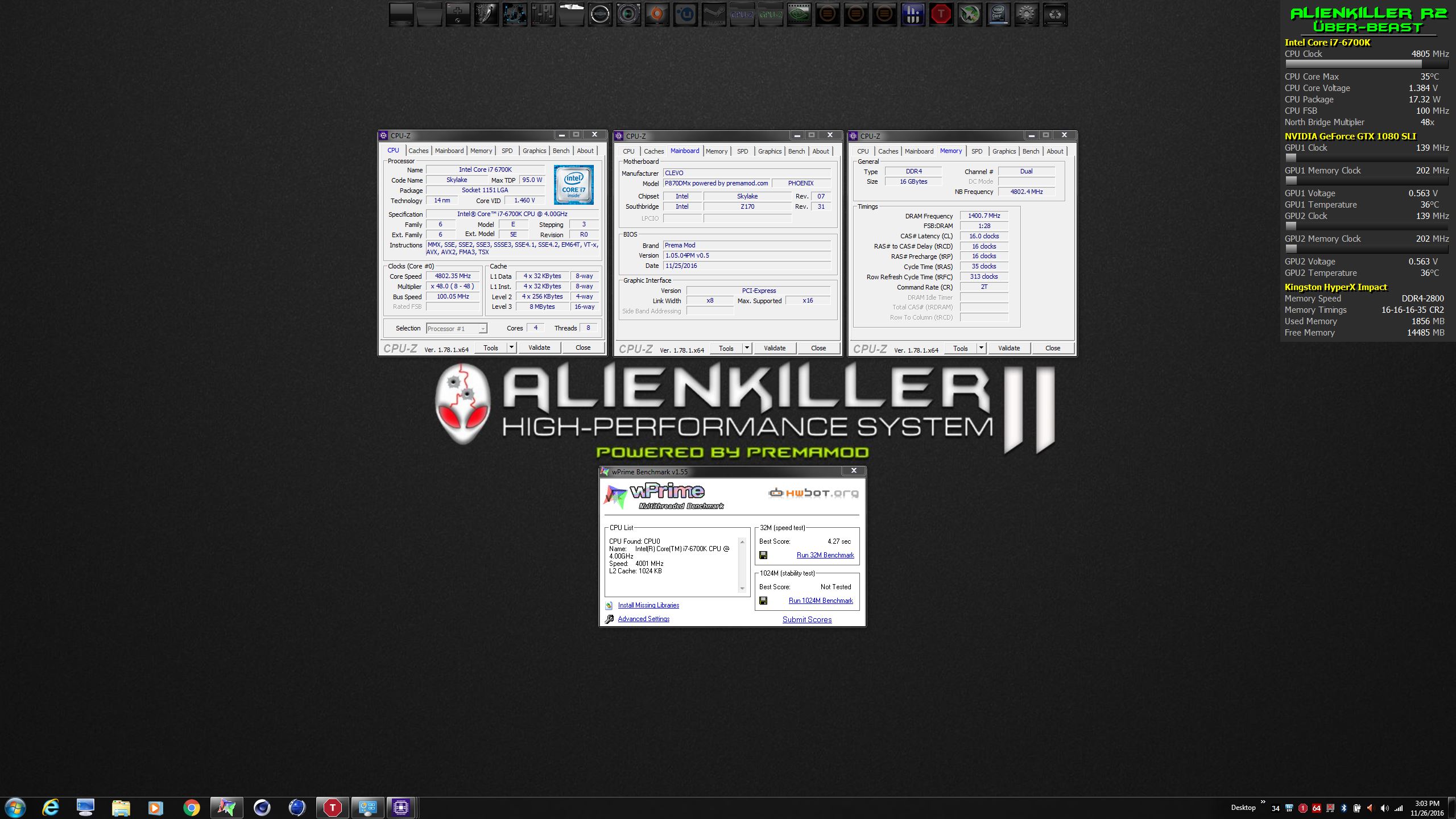Click Validate in middle CPU-Z window
Image resolution: width=1456 pixels, height=819 pixels.
point(775,348)
